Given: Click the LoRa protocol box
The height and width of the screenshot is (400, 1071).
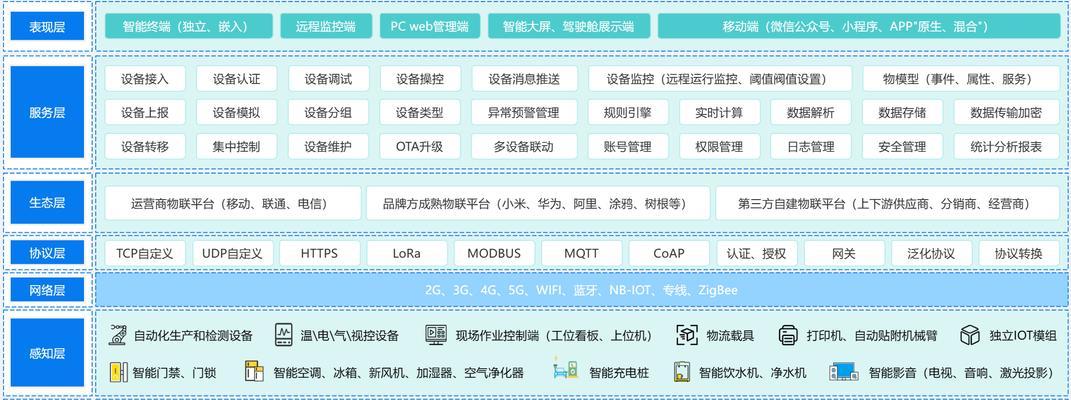Looking at the screenshot, I should pyautogui.click(x=407, y=253).
